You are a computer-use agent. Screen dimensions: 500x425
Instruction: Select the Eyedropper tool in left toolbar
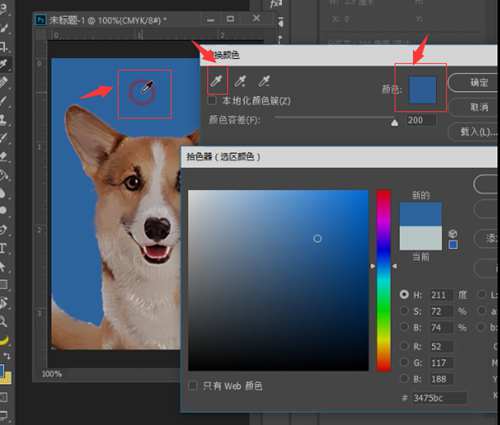pyautogui.click(x=4, y=63)
